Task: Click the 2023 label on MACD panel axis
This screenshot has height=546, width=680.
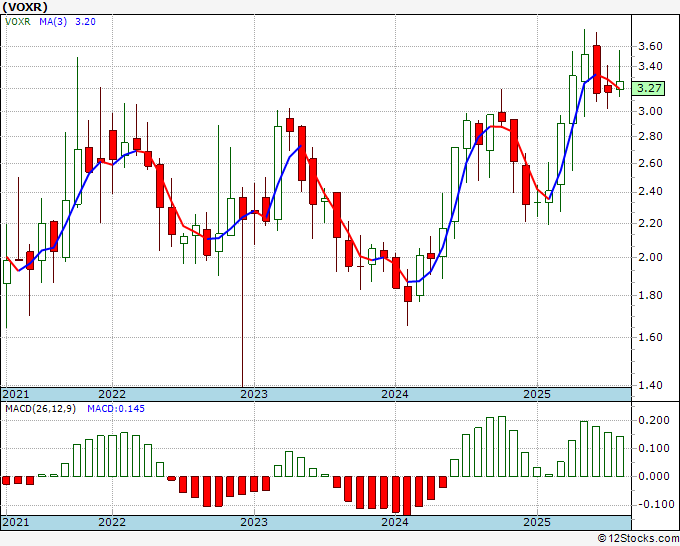Action: coord(254,522)
